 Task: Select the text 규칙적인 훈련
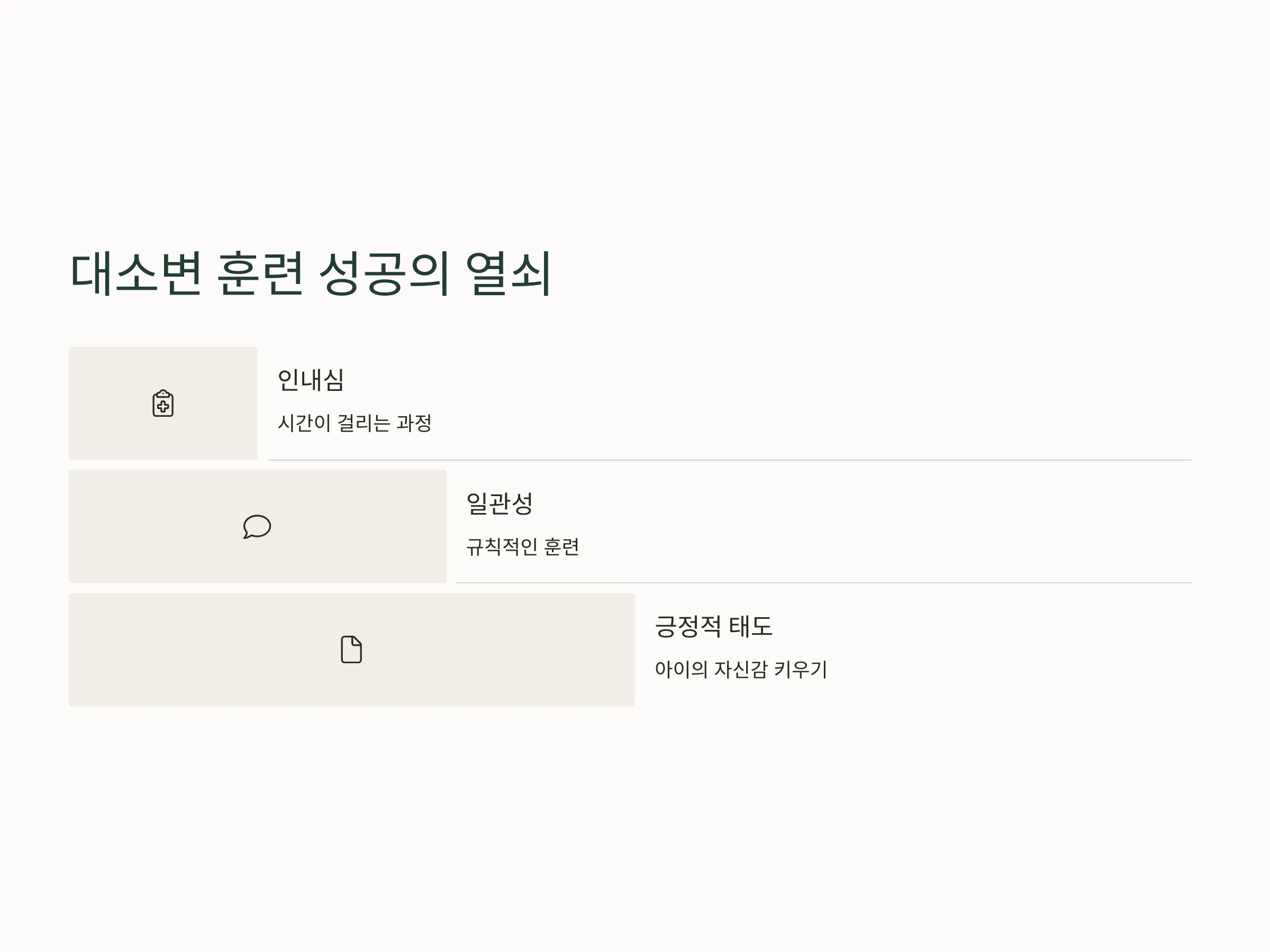point(522,546)
